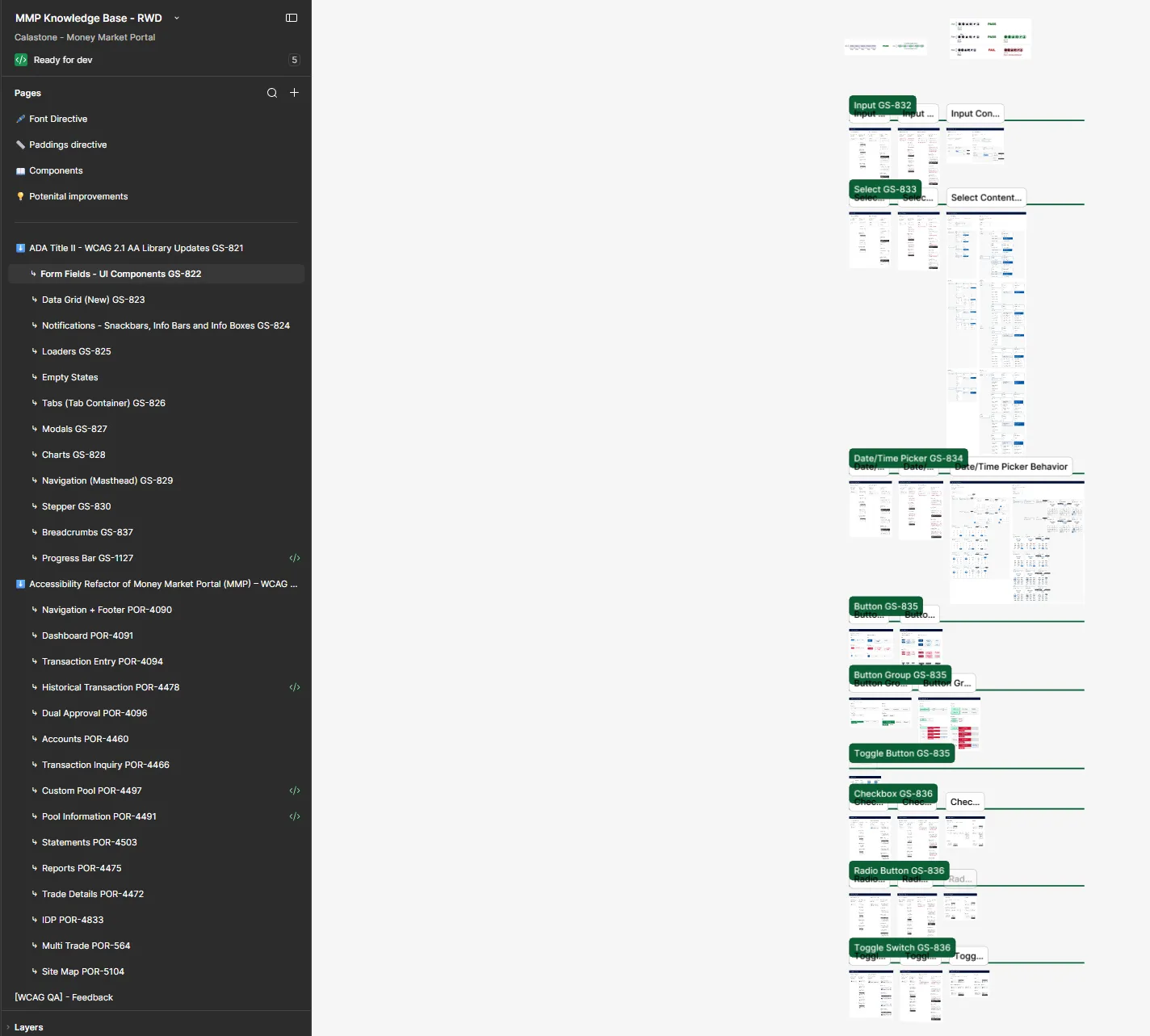Select the Radio Button GS-836 section label
Screen dimensions: 1150x1036
[899, 870]
